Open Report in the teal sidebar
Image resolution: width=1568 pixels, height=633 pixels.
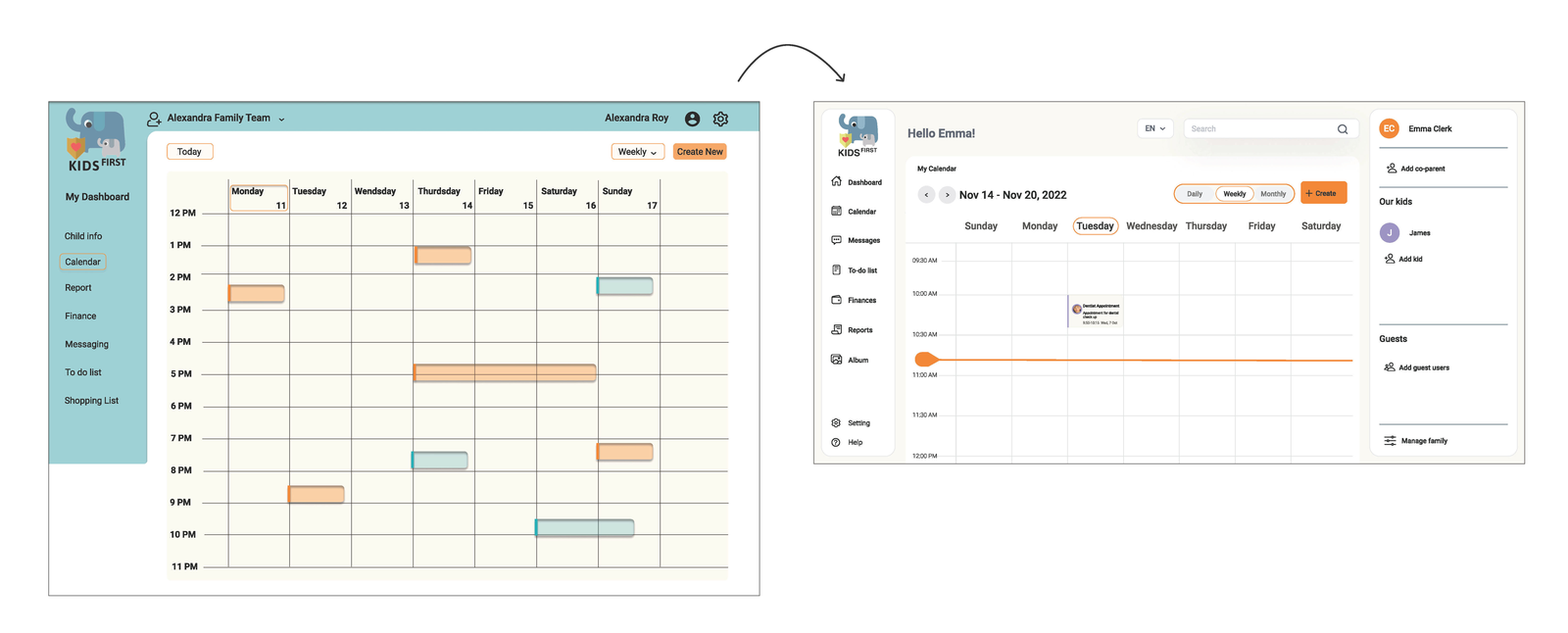coord(77,288)
